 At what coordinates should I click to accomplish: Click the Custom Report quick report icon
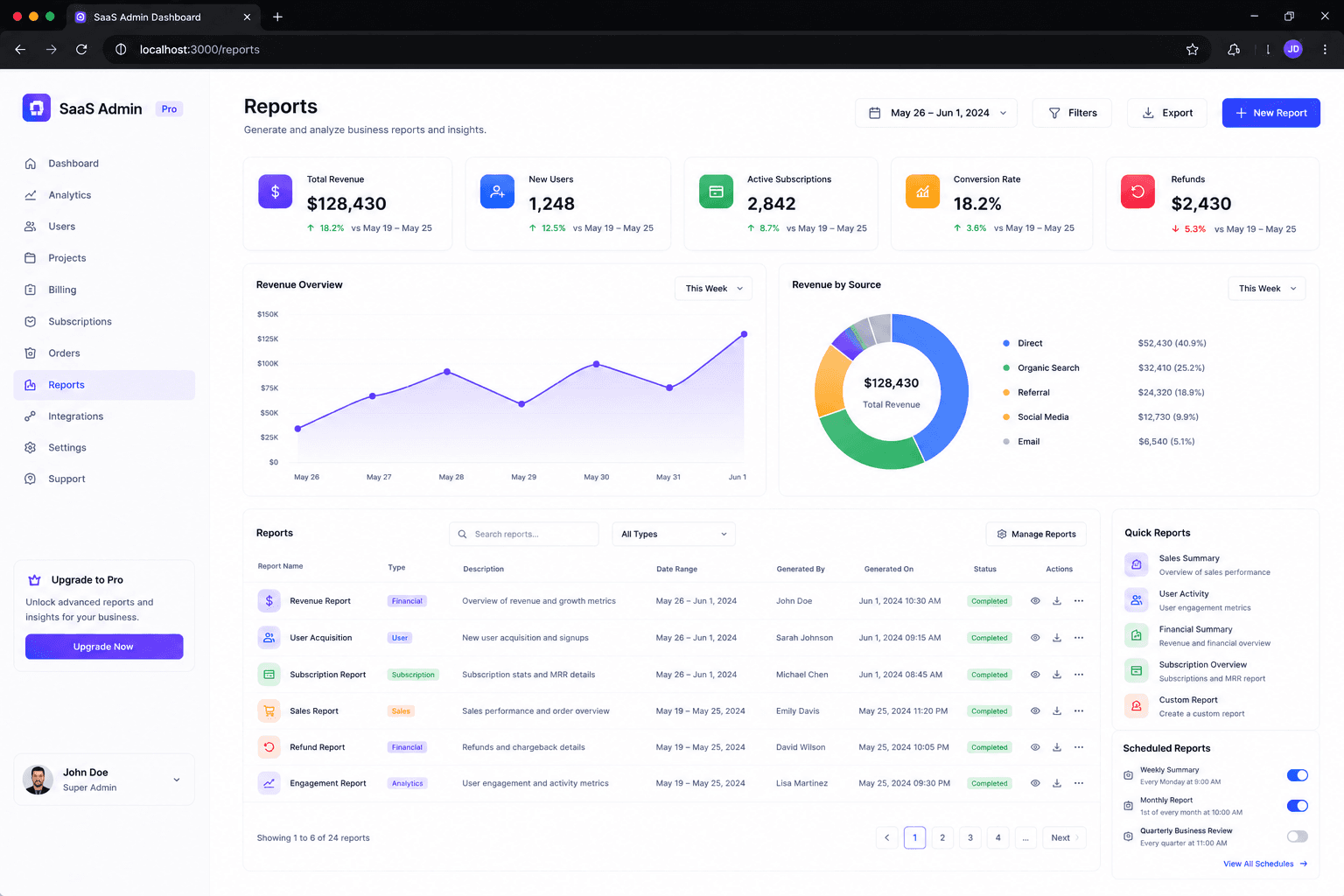[x=1136, y=706]
